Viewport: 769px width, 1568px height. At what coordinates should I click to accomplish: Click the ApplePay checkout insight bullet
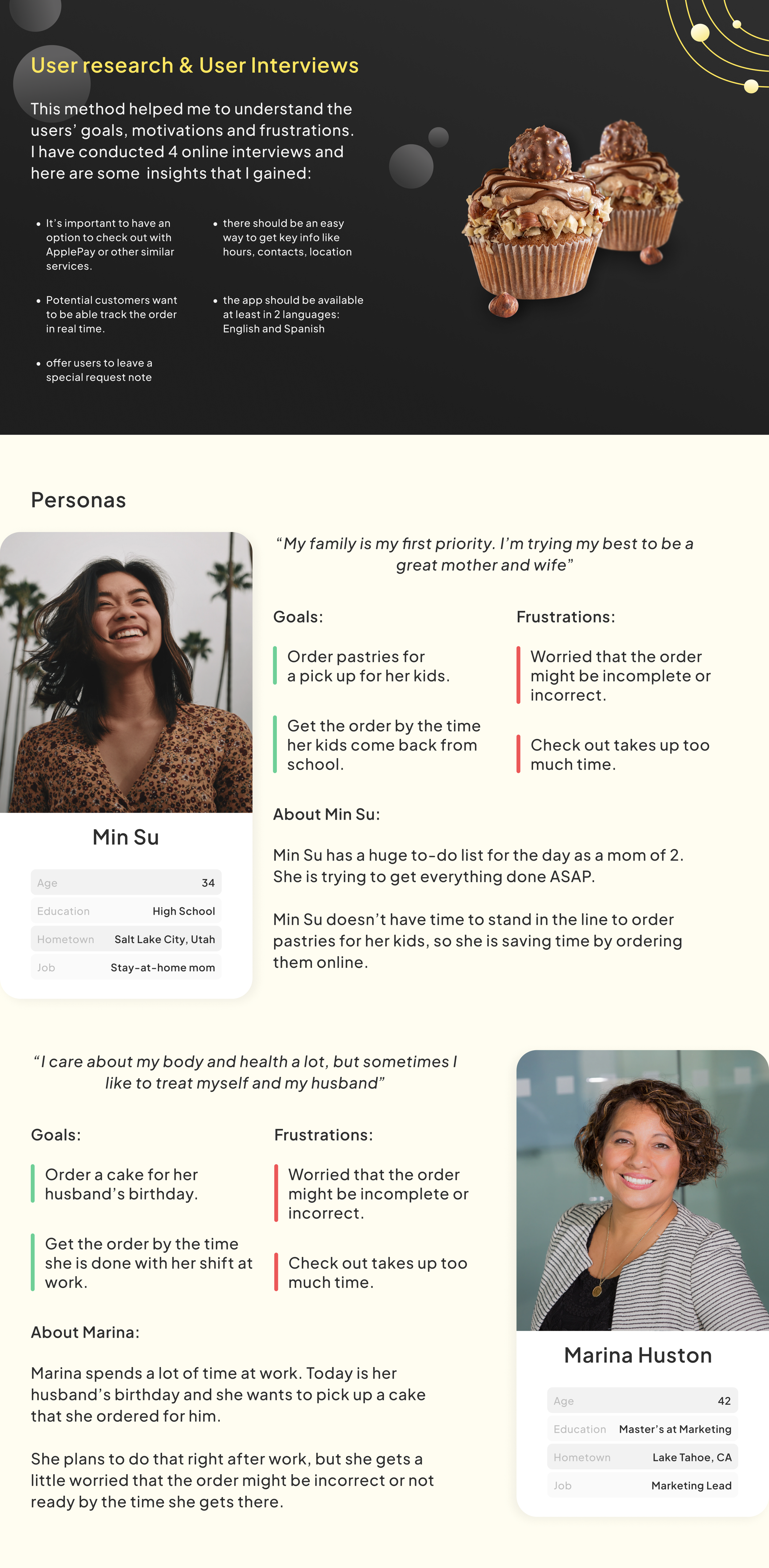110,245
